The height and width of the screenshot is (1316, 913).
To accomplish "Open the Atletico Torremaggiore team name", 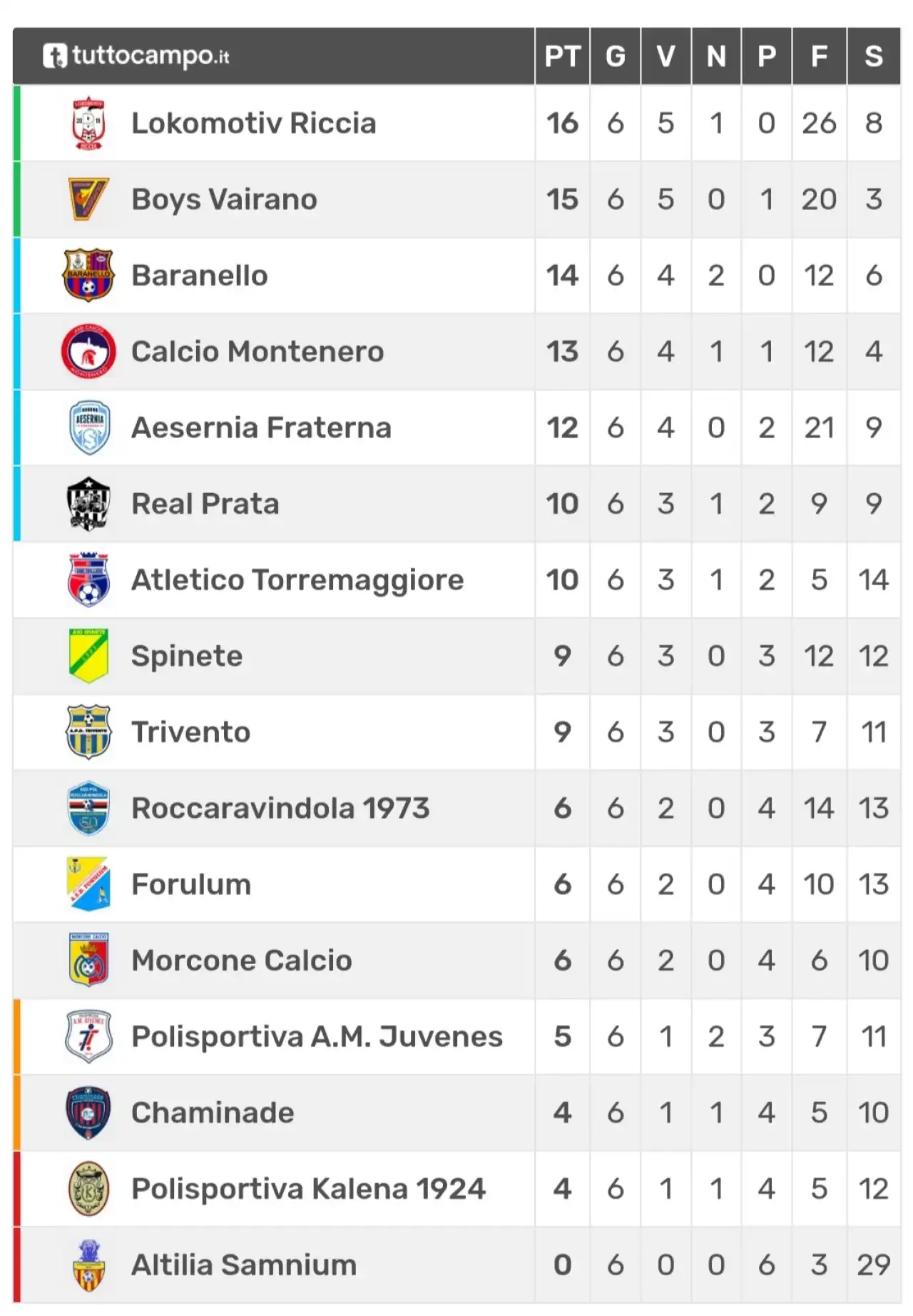I will [x=297, y=579].
